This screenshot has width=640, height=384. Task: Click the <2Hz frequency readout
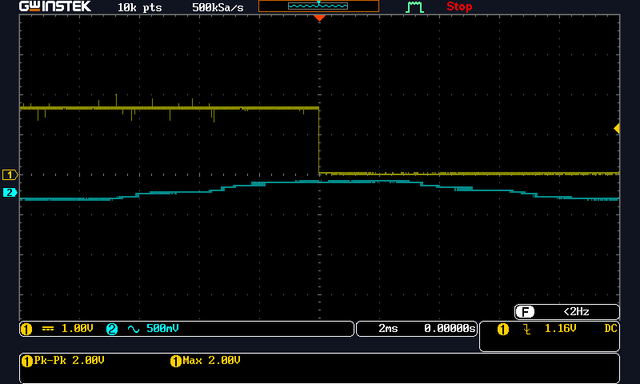pos(576,312)
